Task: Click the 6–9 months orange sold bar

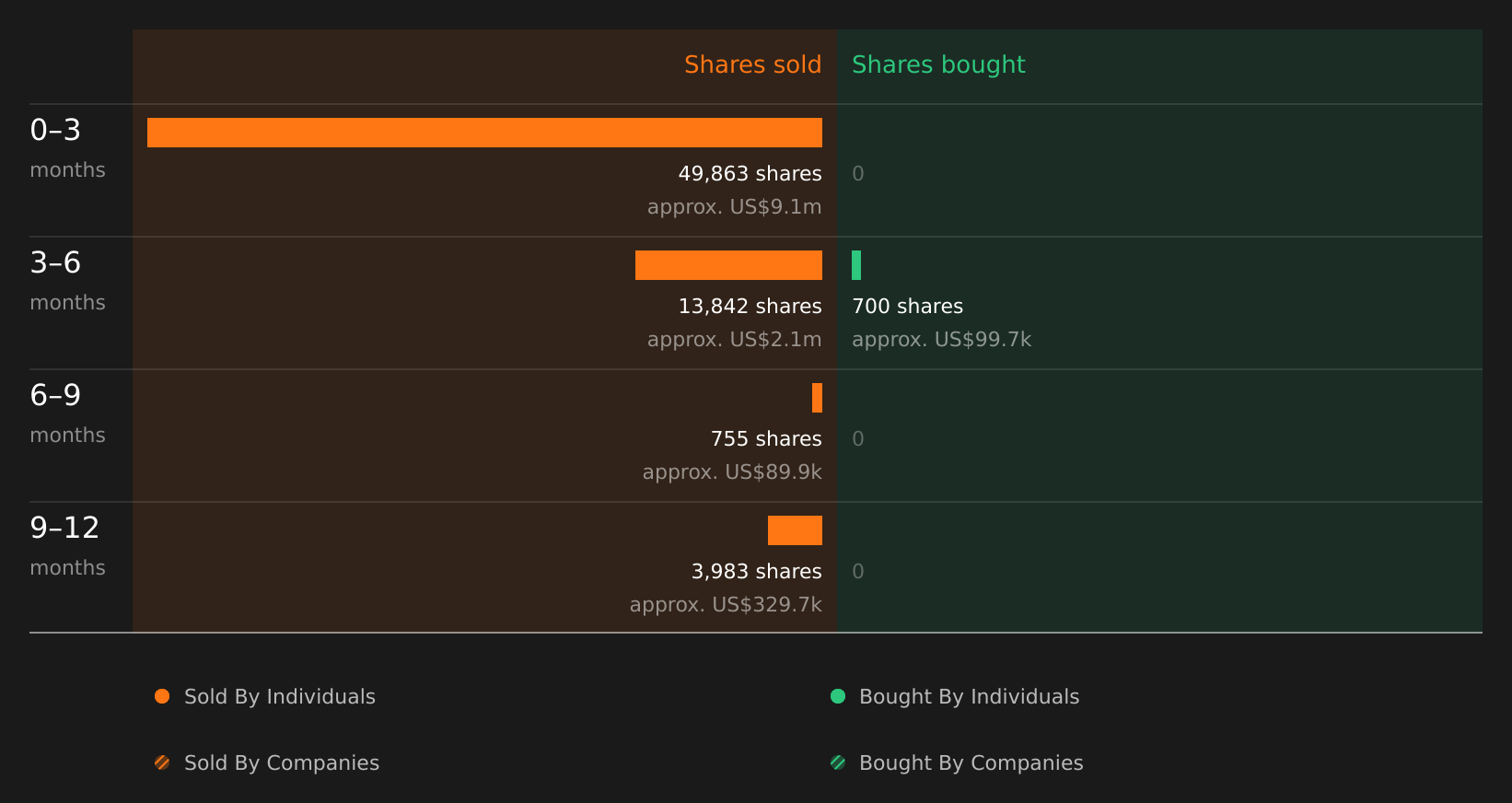Action: click(x=817, y=398)
